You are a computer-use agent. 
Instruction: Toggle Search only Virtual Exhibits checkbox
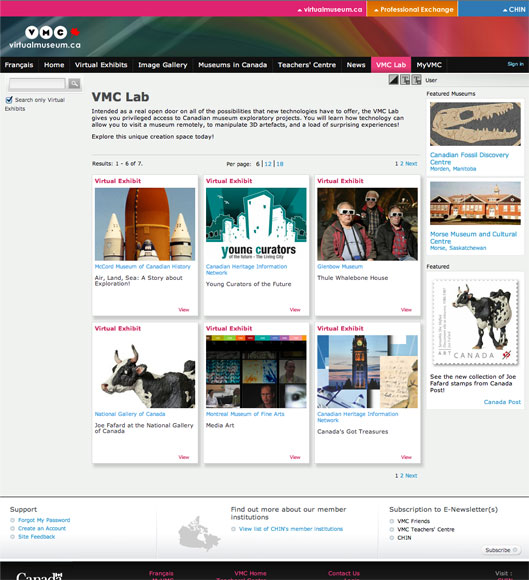[9, 100]
